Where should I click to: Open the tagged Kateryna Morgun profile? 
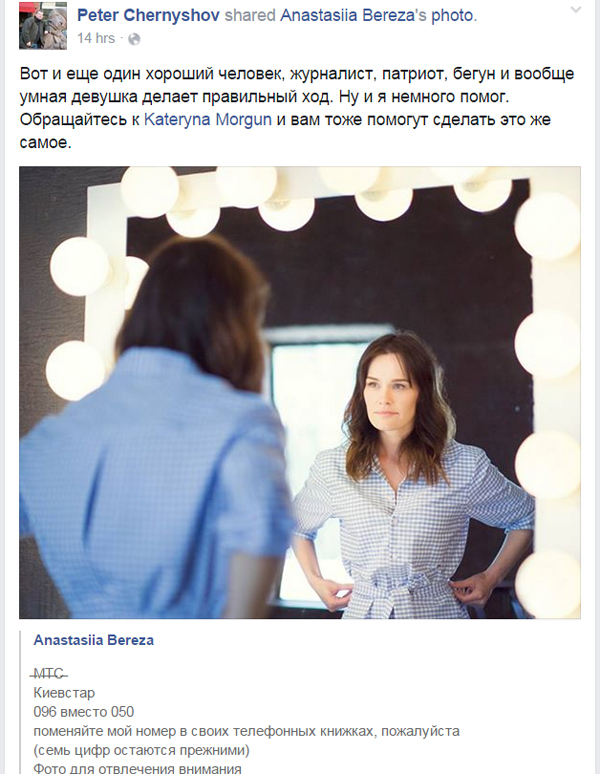click(x=208, y=119)
